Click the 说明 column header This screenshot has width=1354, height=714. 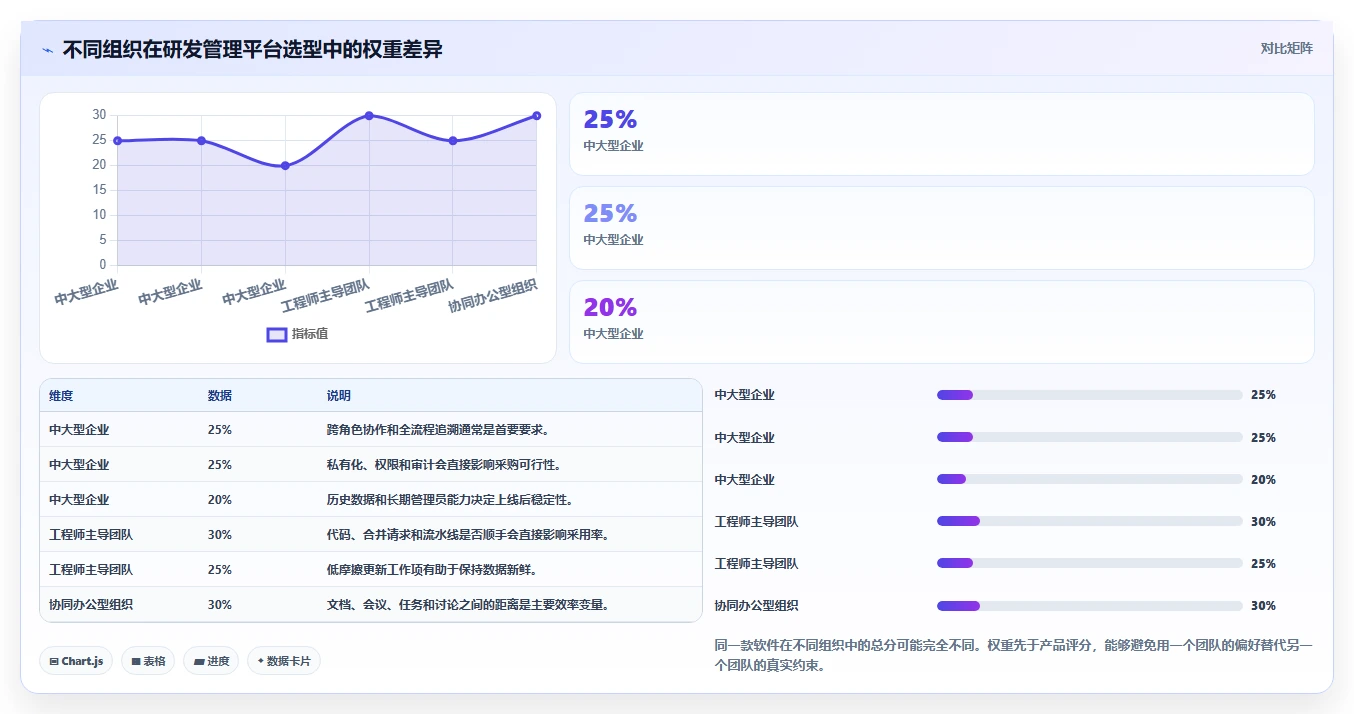coord(339,396)
